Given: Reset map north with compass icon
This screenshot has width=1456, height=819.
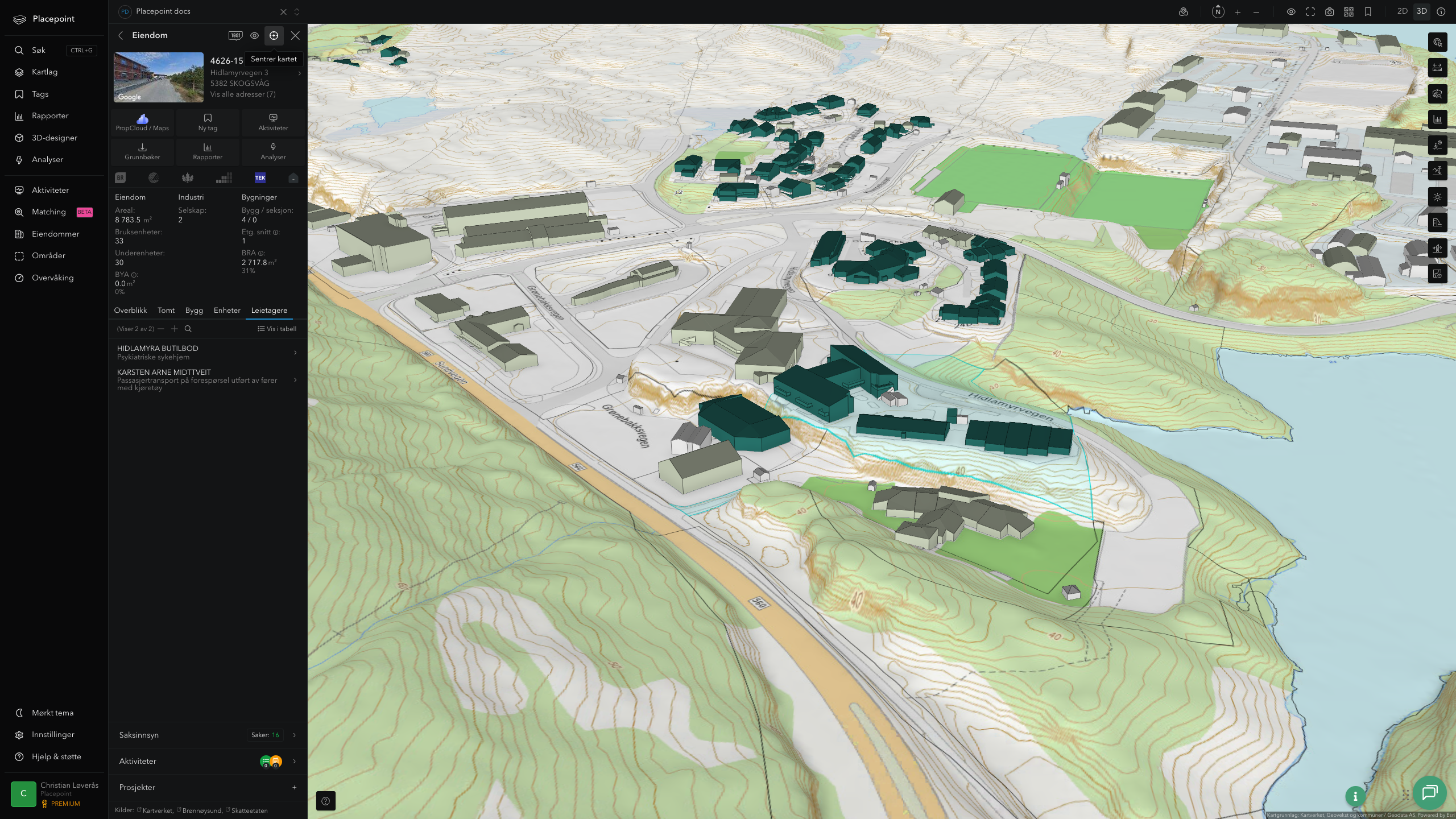Looking at the screenshot, I should tap(1218, 11).
